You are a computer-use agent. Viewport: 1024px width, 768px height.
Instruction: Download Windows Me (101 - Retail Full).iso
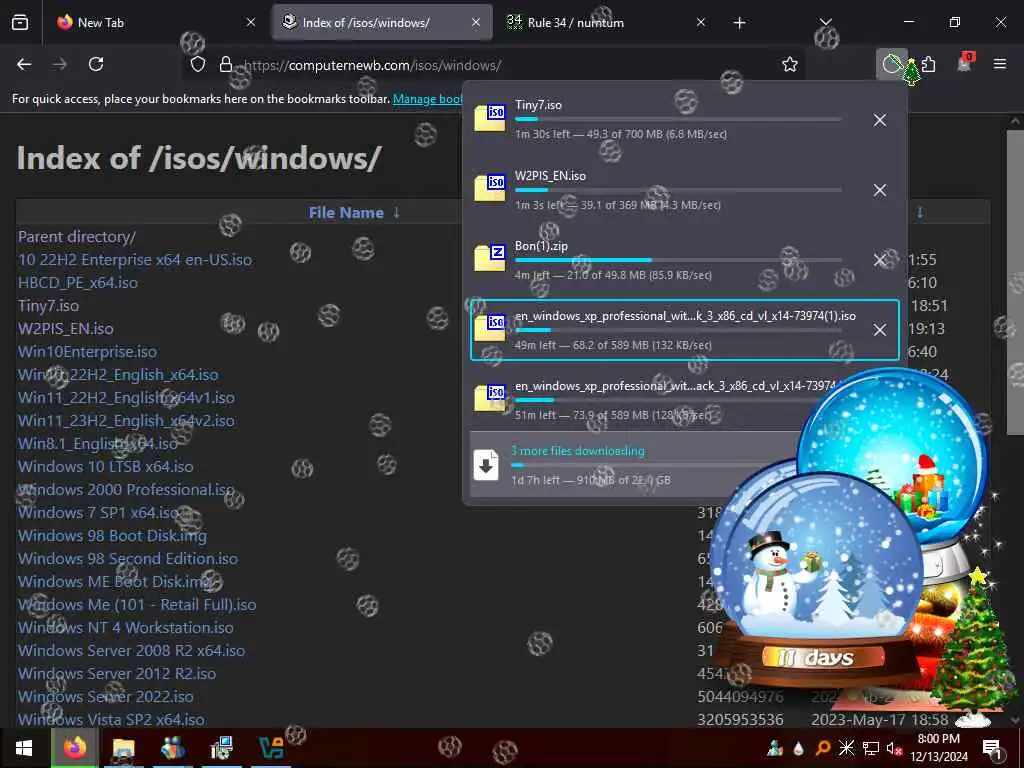[x=136, y=605]
